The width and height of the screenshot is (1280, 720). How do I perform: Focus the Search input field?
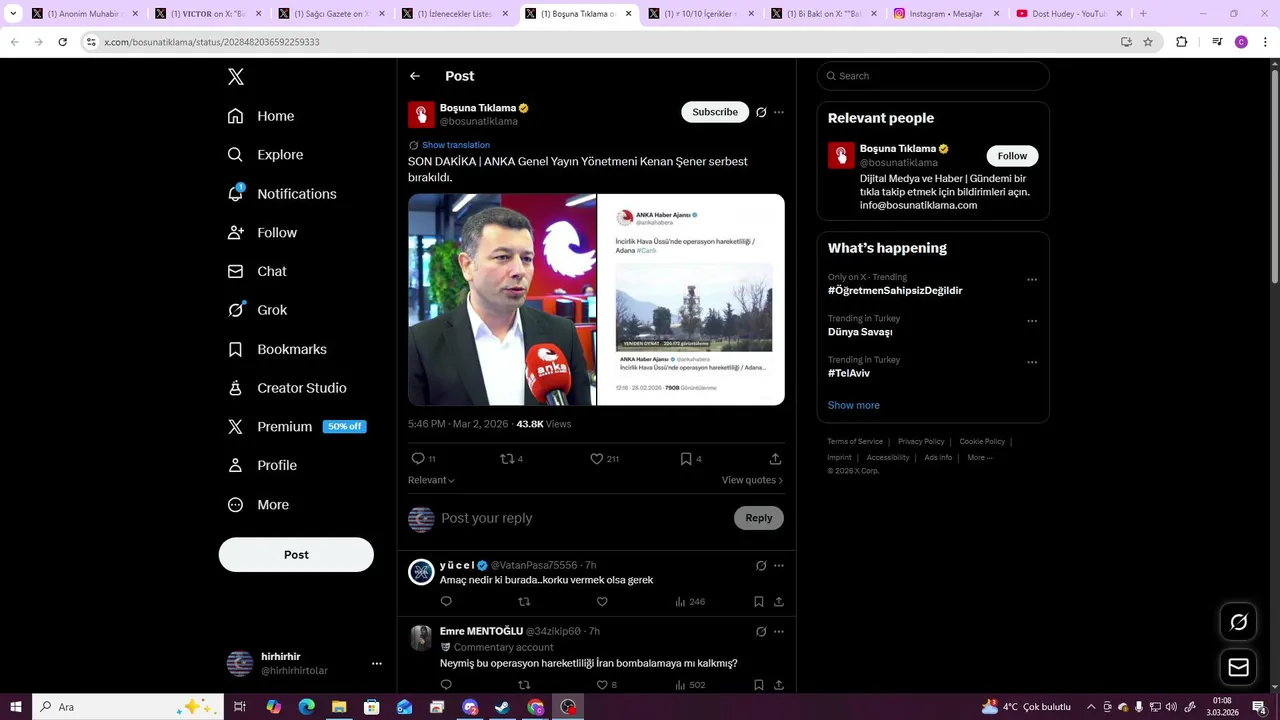point(933,76)
